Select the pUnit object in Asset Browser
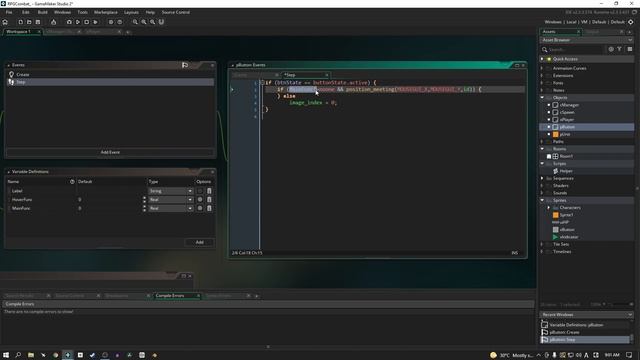Image resolution: width=640 pixels, height=360 pixels. [x=565, y=134]
